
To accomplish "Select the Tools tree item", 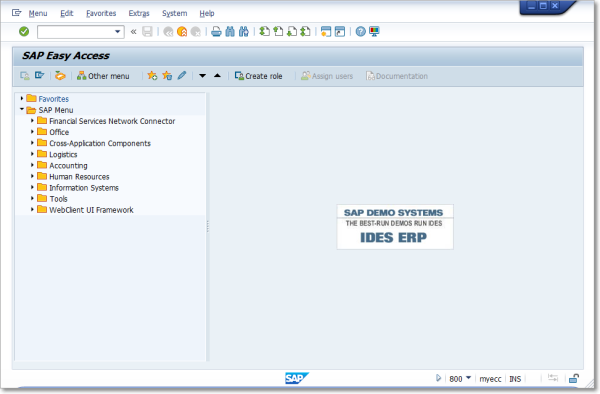I will (x=58, y=199).
